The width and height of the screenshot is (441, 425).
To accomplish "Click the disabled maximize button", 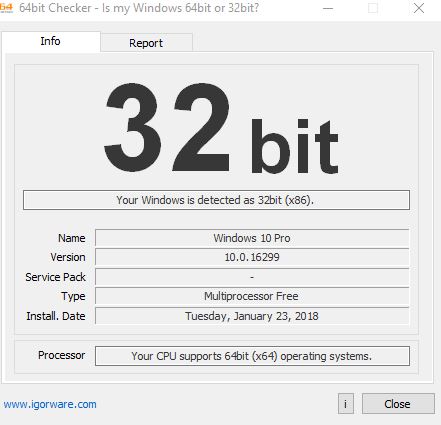I will [x=373, y=8].
